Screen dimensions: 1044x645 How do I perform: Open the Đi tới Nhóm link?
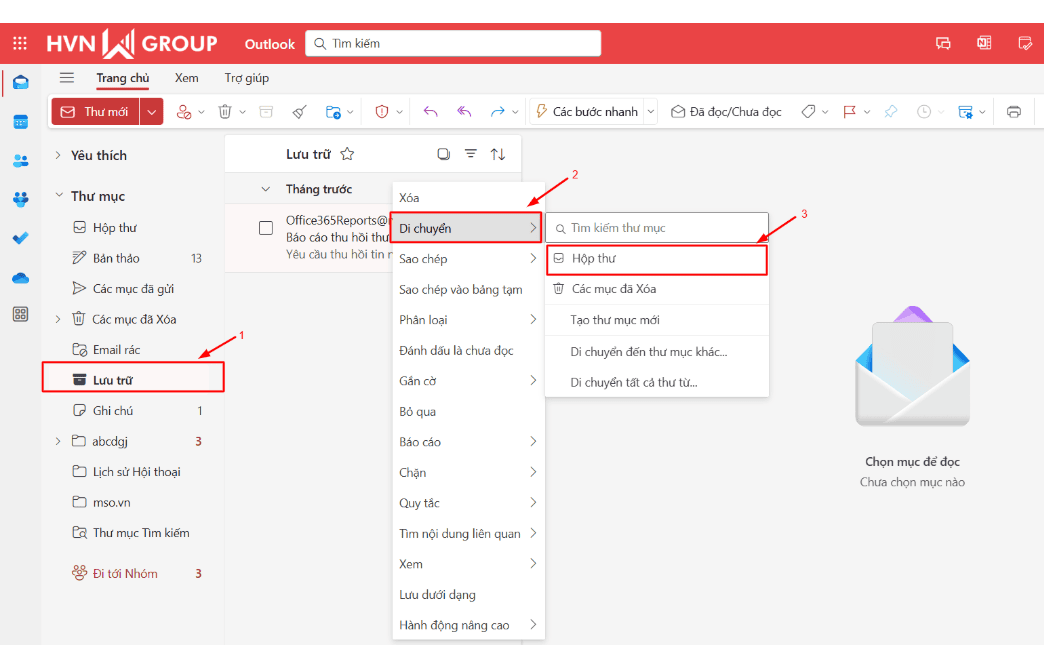click(x=125, y=574)
